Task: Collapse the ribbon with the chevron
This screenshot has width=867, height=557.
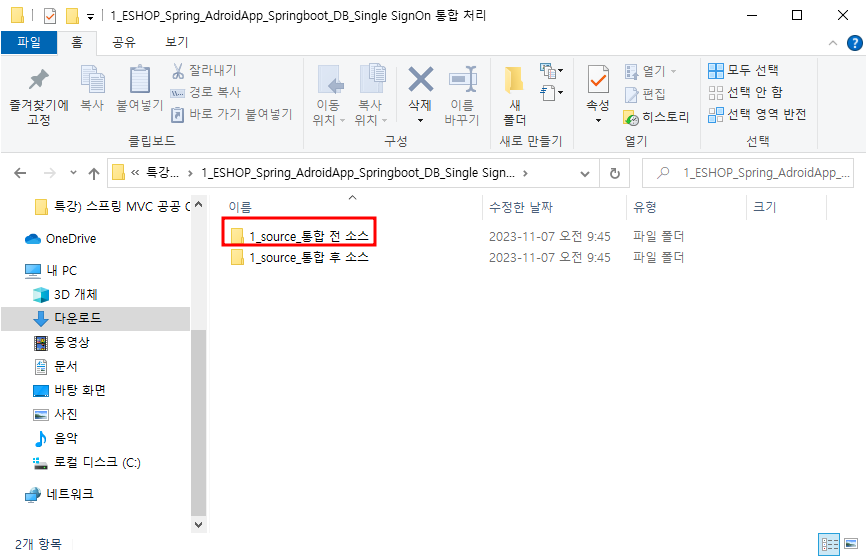Action: (x=833, y=43)
